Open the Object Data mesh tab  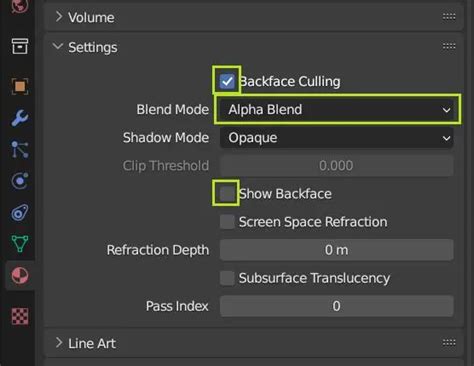[20, 244]
